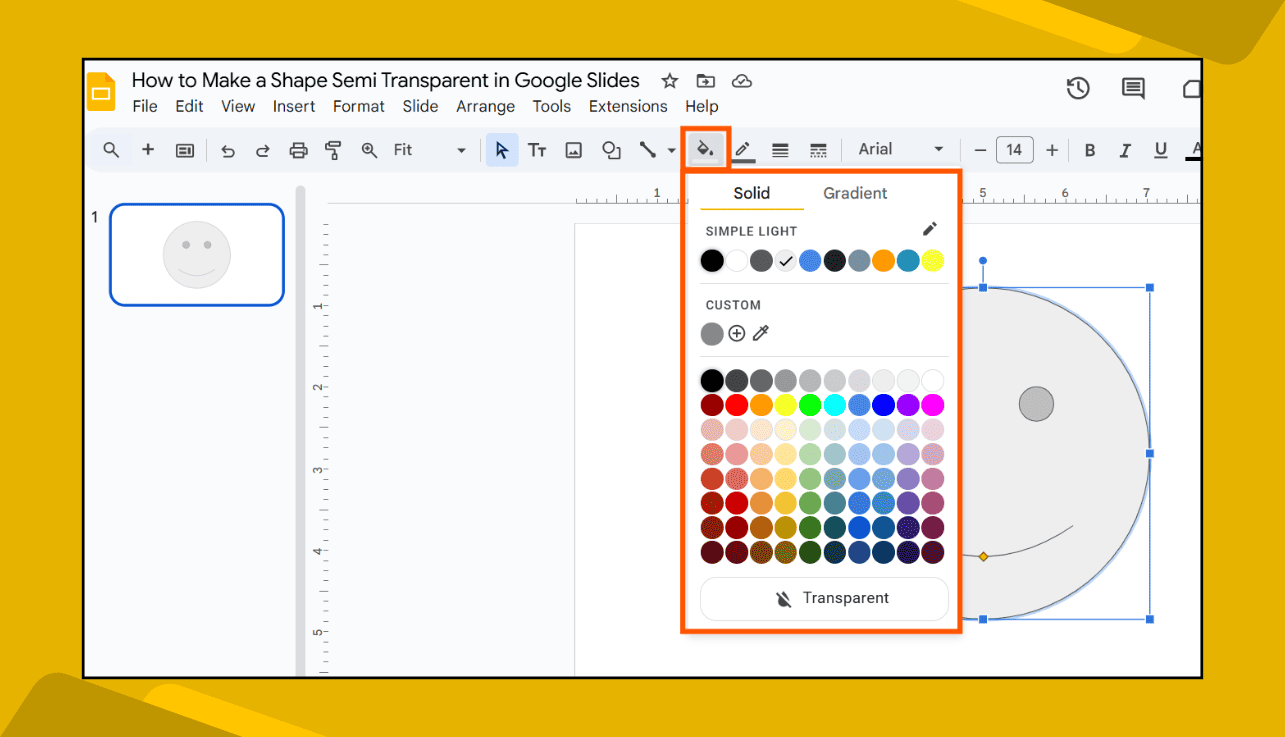Image resolution: width=1285 pixels, height=737 pixels.
Task: Open the Format menu
Action: click(358, 106)
